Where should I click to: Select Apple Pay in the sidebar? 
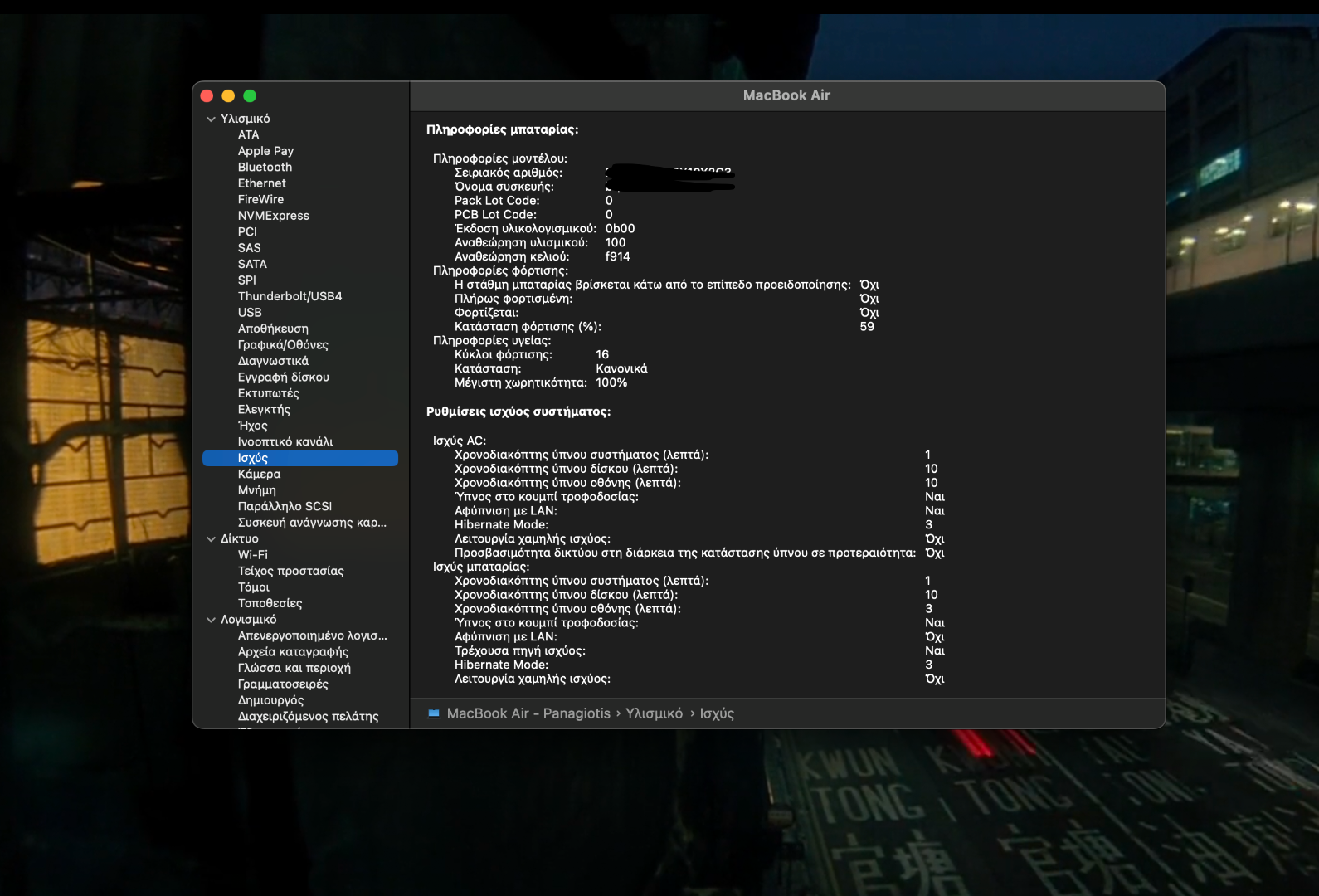(x=265, y=151)
